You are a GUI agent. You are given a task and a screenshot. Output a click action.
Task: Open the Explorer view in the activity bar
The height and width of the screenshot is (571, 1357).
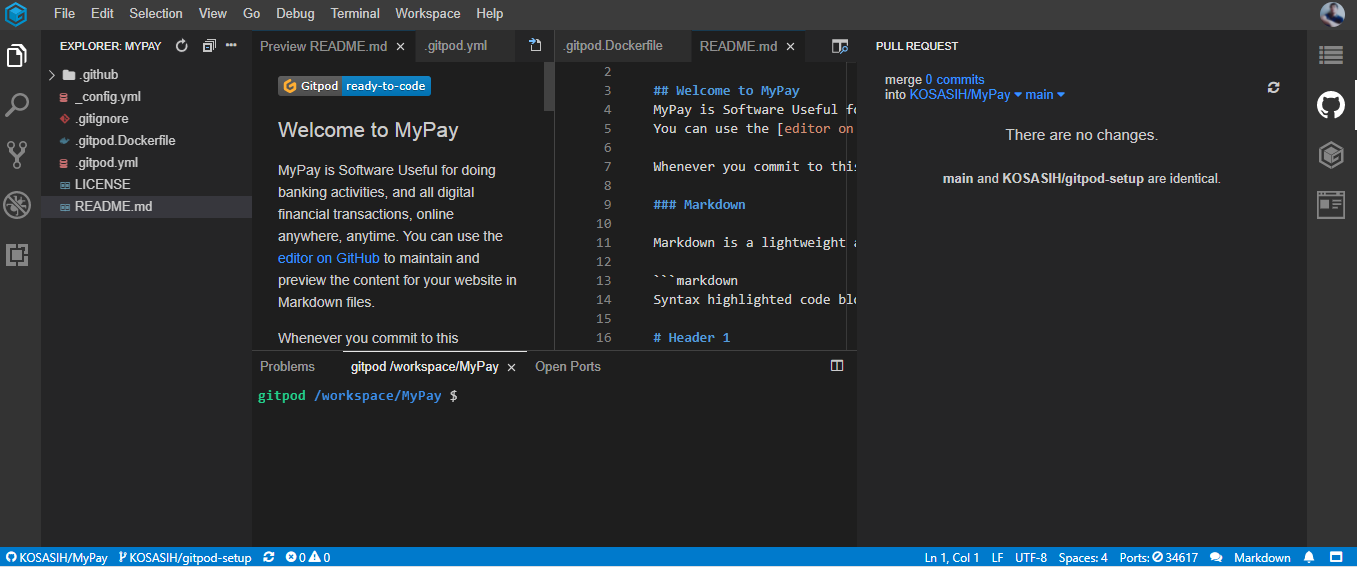(x=17, y=56)
